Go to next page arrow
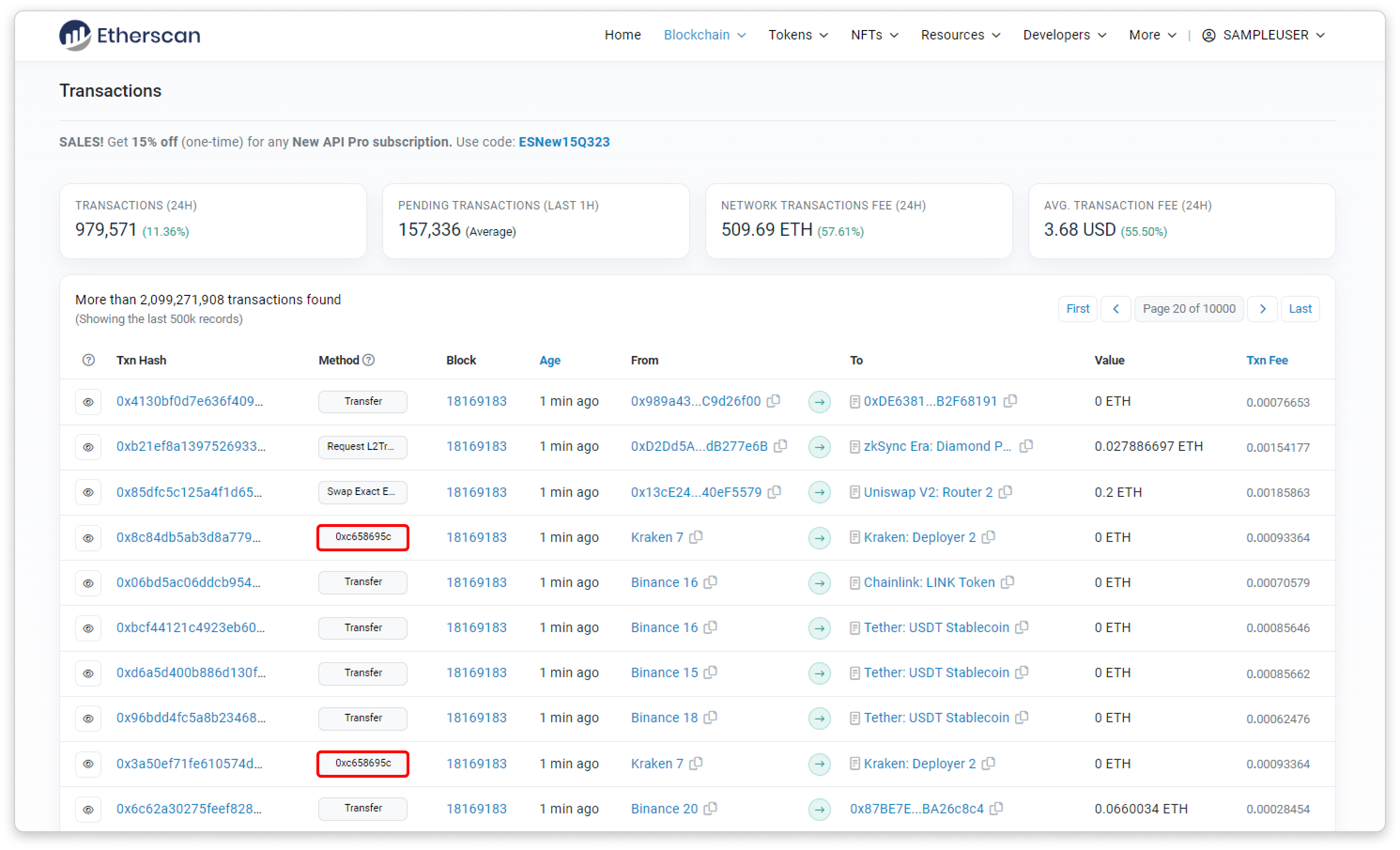 (1262, 309)
